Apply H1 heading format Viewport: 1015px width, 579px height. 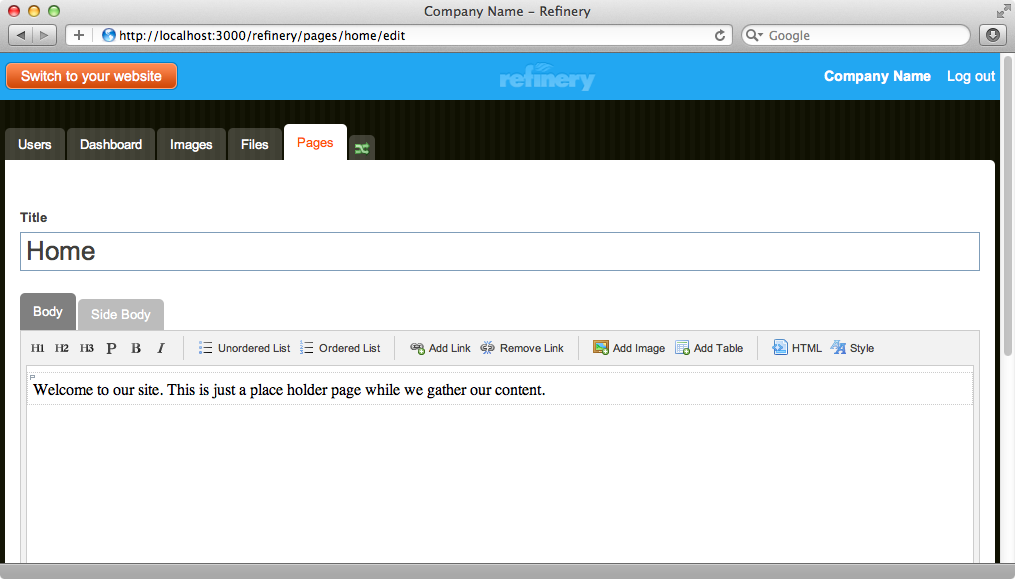point(38,348)
